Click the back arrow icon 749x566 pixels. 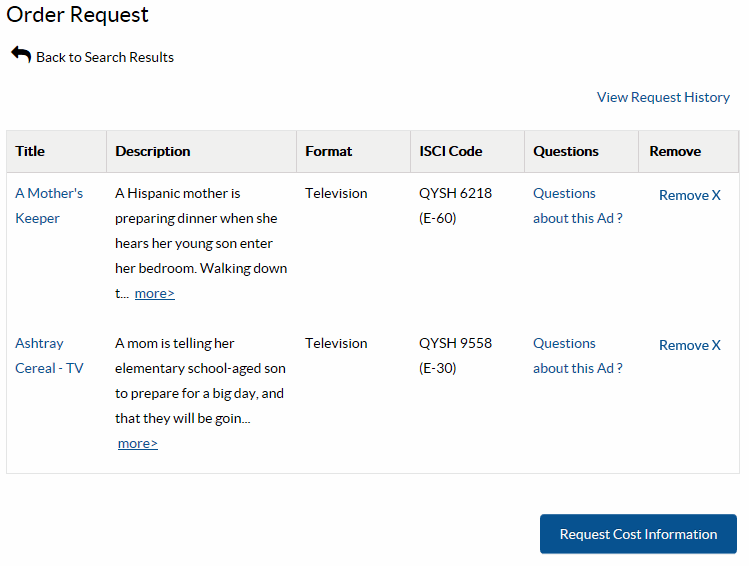click(x=21, y=54)
